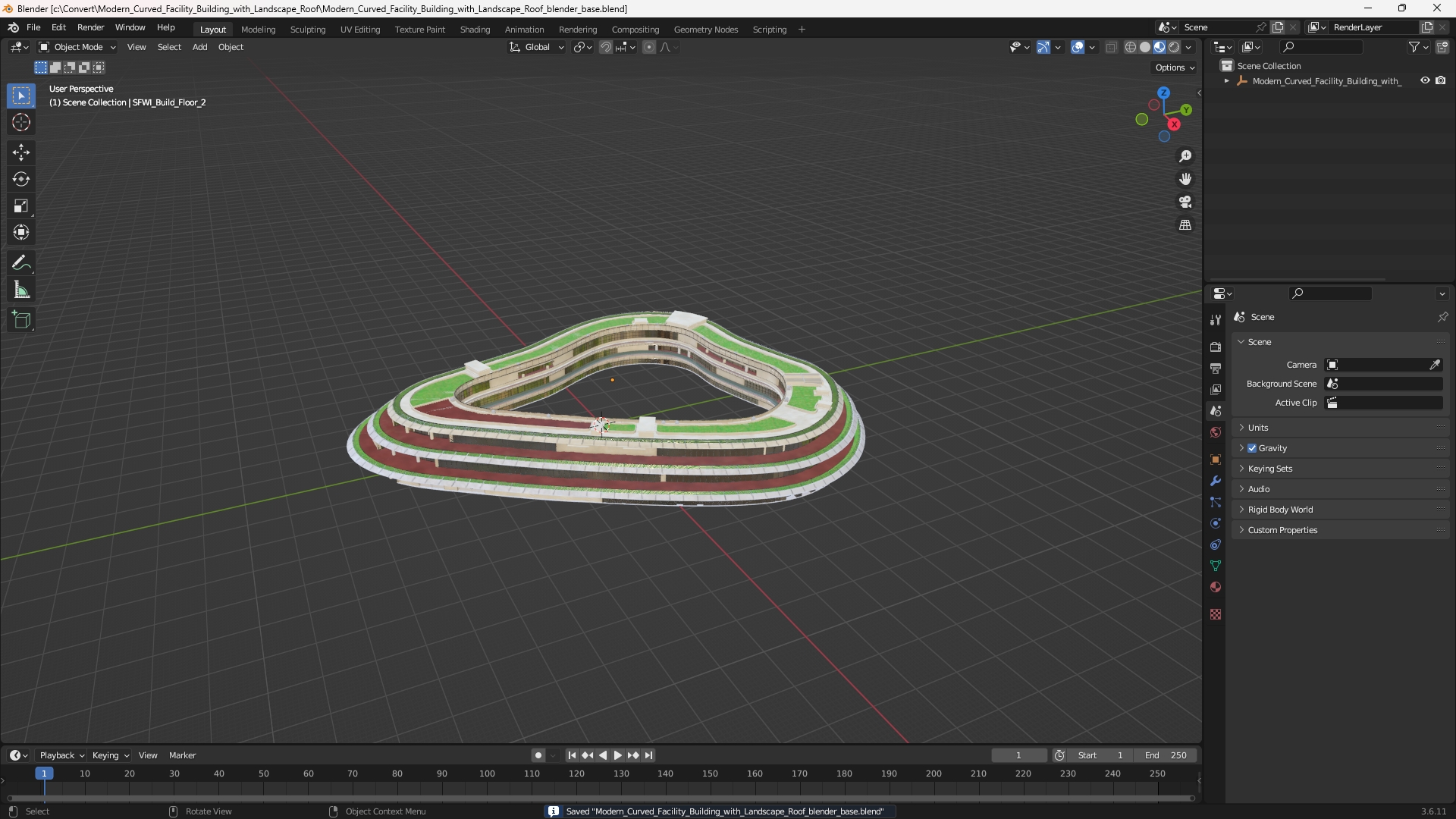Select the Transform tool
1456x819 pixels.
pyautogui.click(x=21, y=232)
